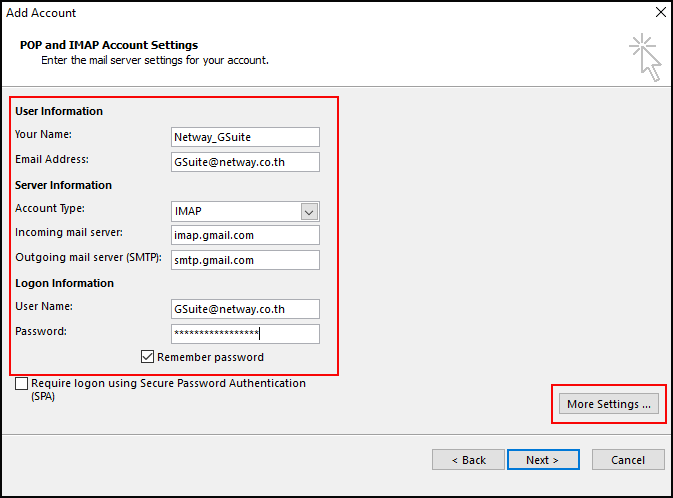Viewport: 673px width, 498px height.
Task: Open More Settings
Action: 609,404
